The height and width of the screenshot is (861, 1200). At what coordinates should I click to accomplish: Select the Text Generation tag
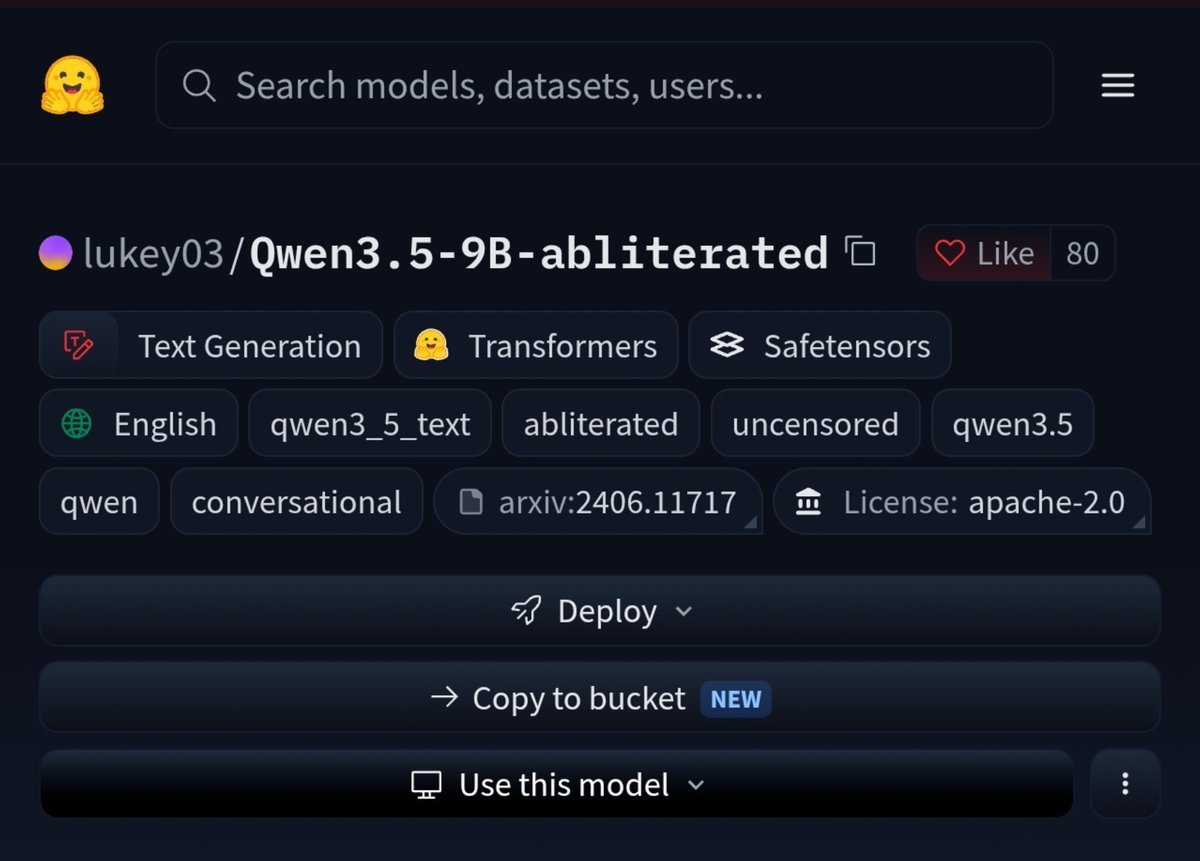pyautogui.click(x=211, y=345)
